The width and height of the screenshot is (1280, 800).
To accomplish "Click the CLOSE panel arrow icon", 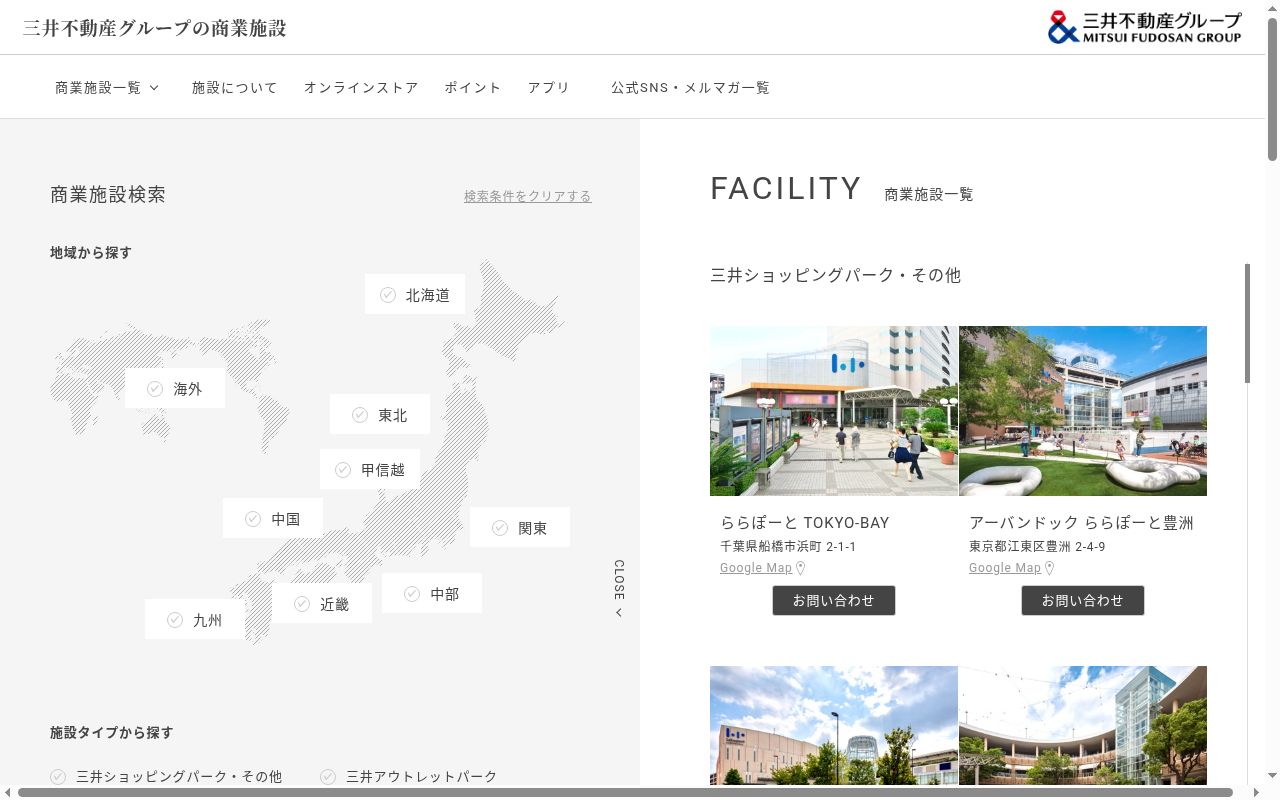I will coord(619,613).
